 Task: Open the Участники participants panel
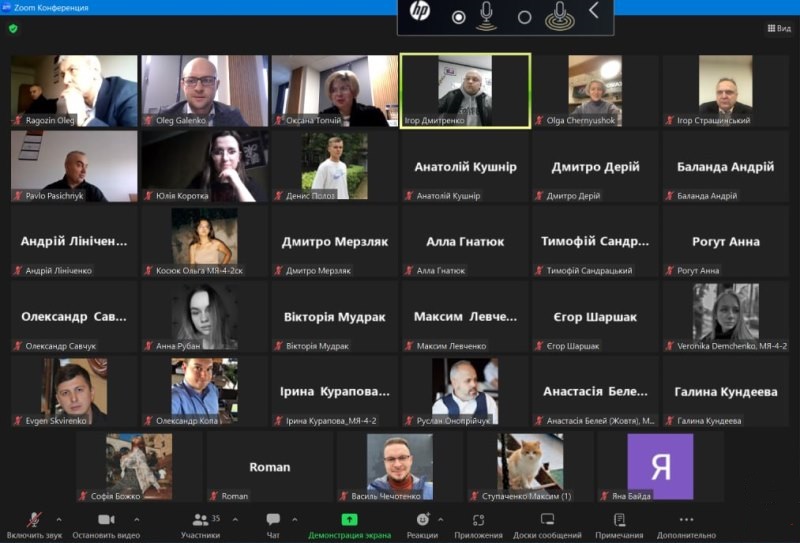click(201, 526)
